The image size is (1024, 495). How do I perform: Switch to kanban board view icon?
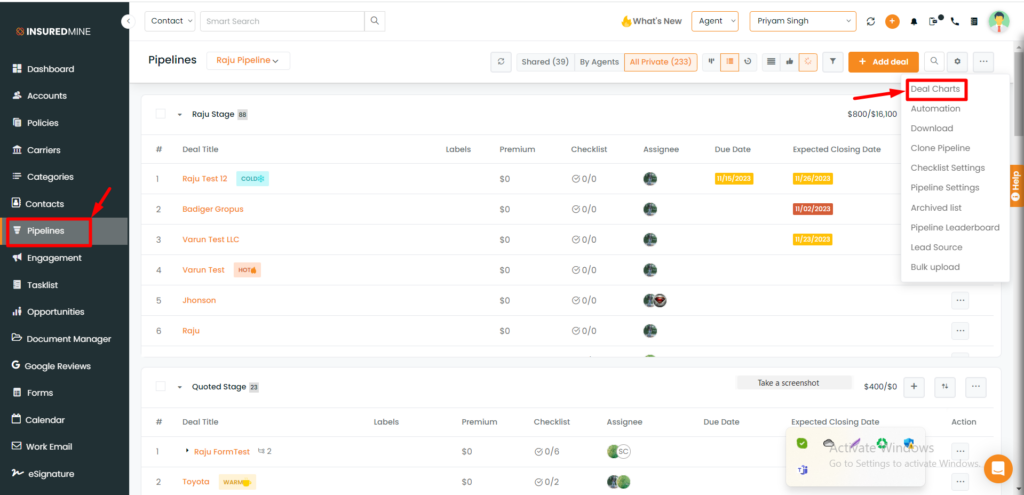(711, 61)
